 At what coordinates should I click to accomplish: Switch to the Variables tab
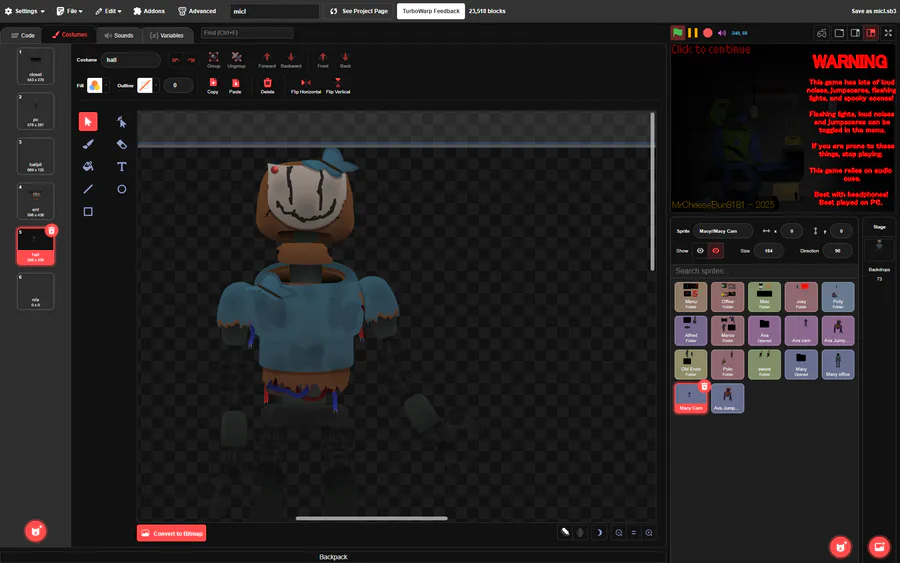(x=166, y=35)
